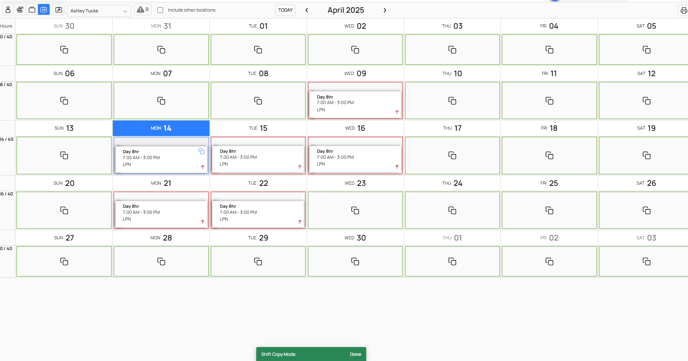Click copy icon on Thursday May 01
The height and width of the screenshot is (361, 688).
tap(452, 261)
